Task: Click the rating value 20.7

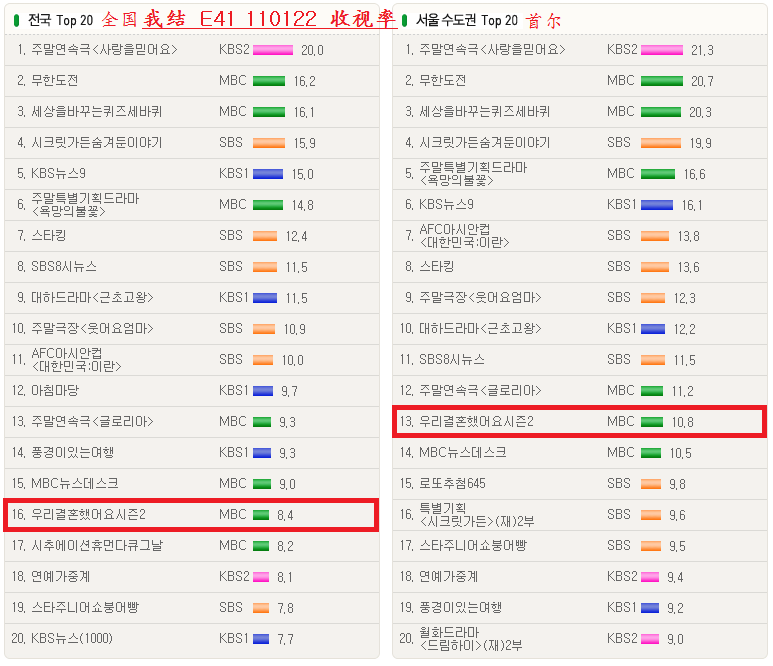Action: click(702, 81)
